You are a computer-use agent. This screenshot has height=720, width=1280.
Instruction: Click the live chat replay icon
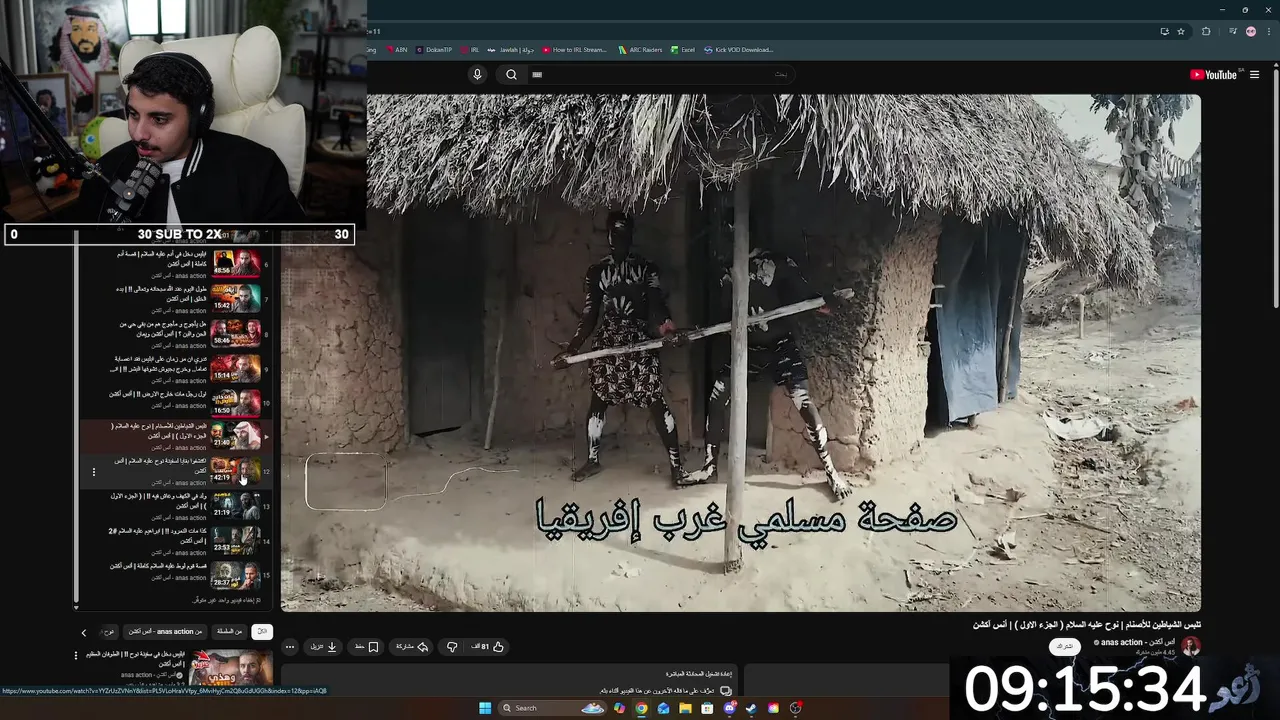coord(726,690)
